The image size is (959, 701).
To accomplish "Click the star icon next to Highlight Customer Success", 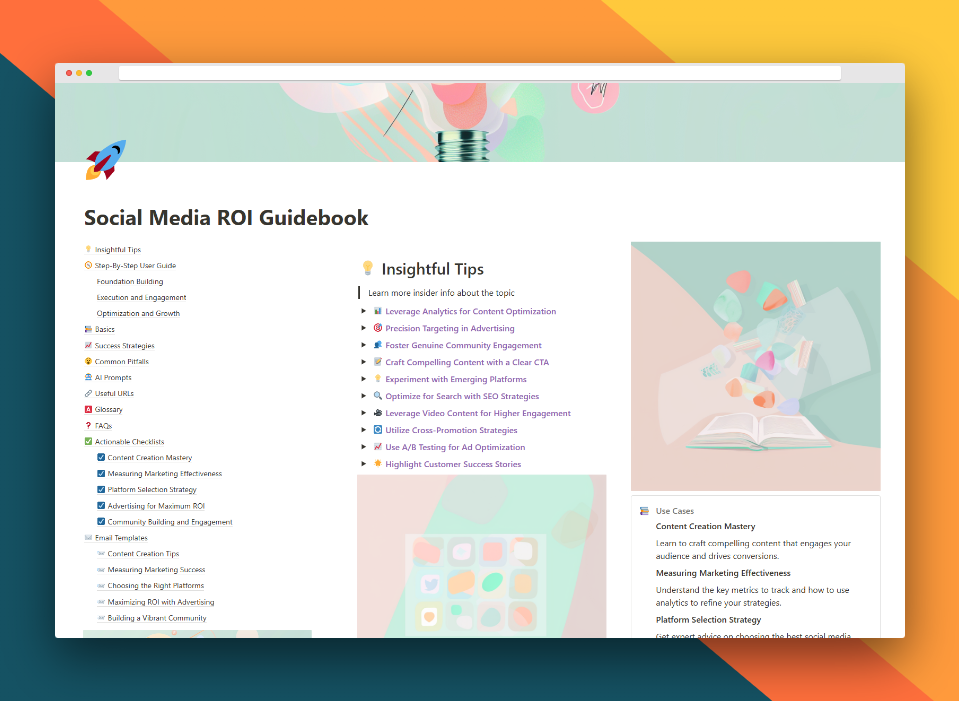I will 378,464.
